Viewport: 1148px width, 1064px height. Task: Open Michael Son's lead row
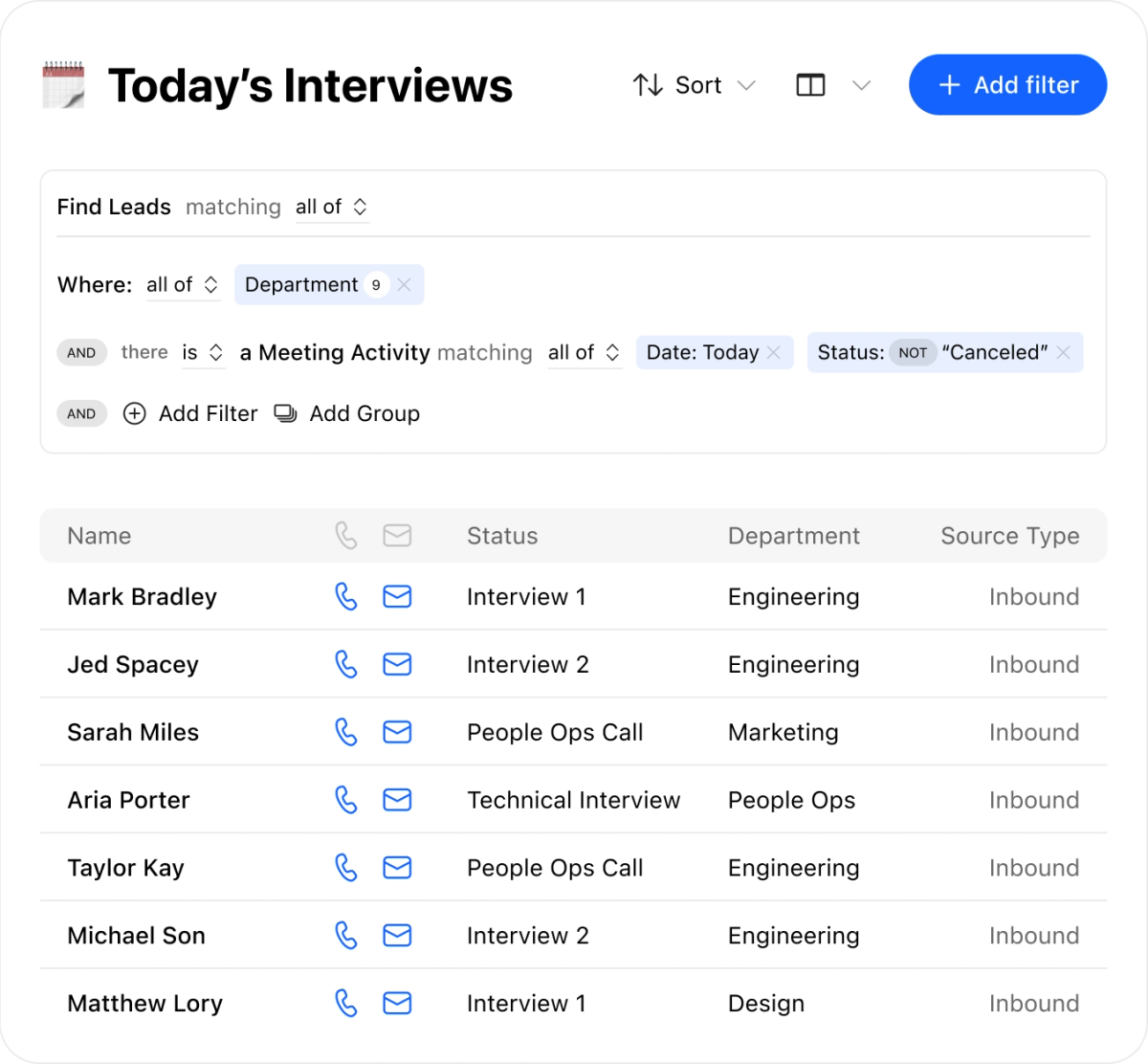tap(574, 936)
